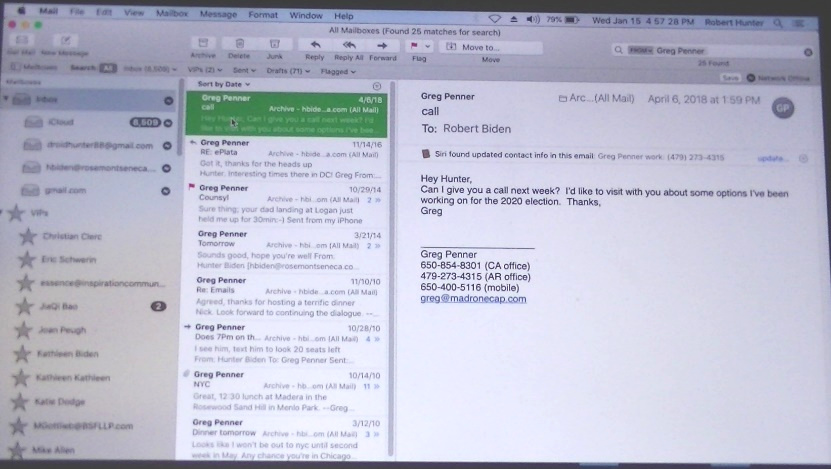Click the battery status icon
The width and height of the screenshot is (831, 469).
click(572, 20)
